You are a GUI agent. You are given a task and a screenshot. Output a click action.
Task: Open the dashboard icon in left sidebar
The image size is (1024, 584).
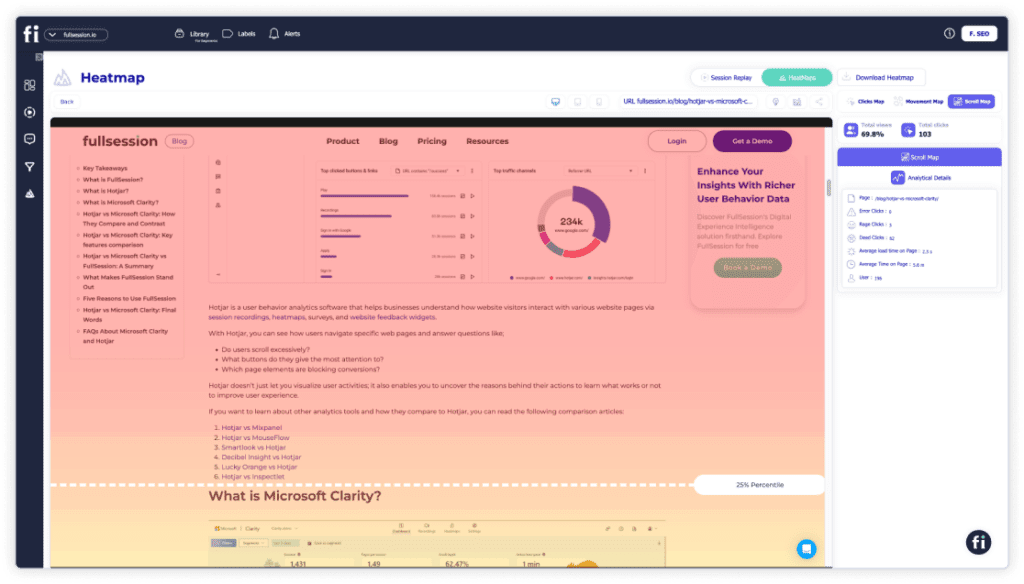point(32,86)
